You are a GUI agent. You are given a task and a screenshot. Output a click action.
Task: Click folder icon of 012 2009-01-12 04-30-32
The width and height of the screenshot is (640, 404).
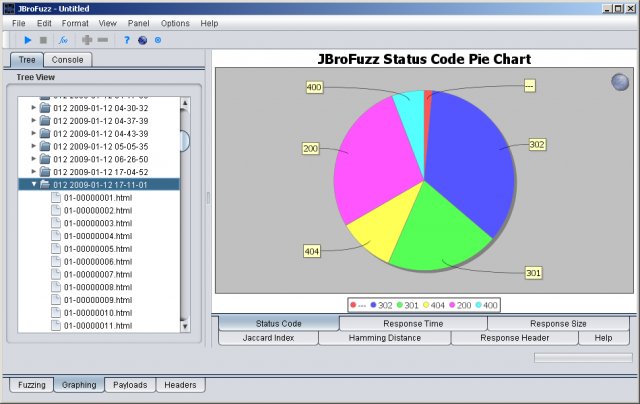pos(45,108)
